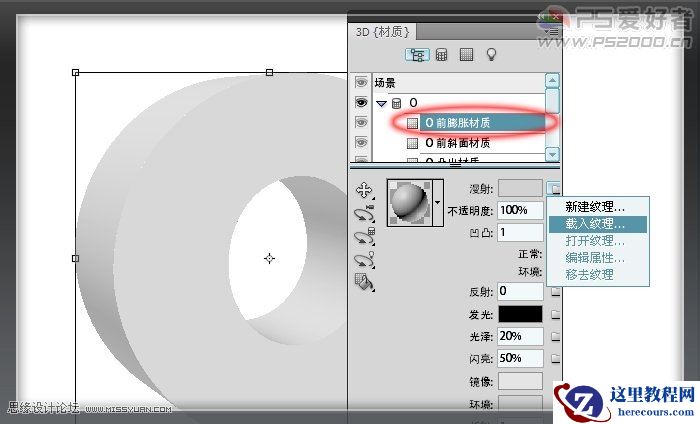Screen dimensions: 700x424
Task: Select the rotate object tool icon
Action: [364, 214]
